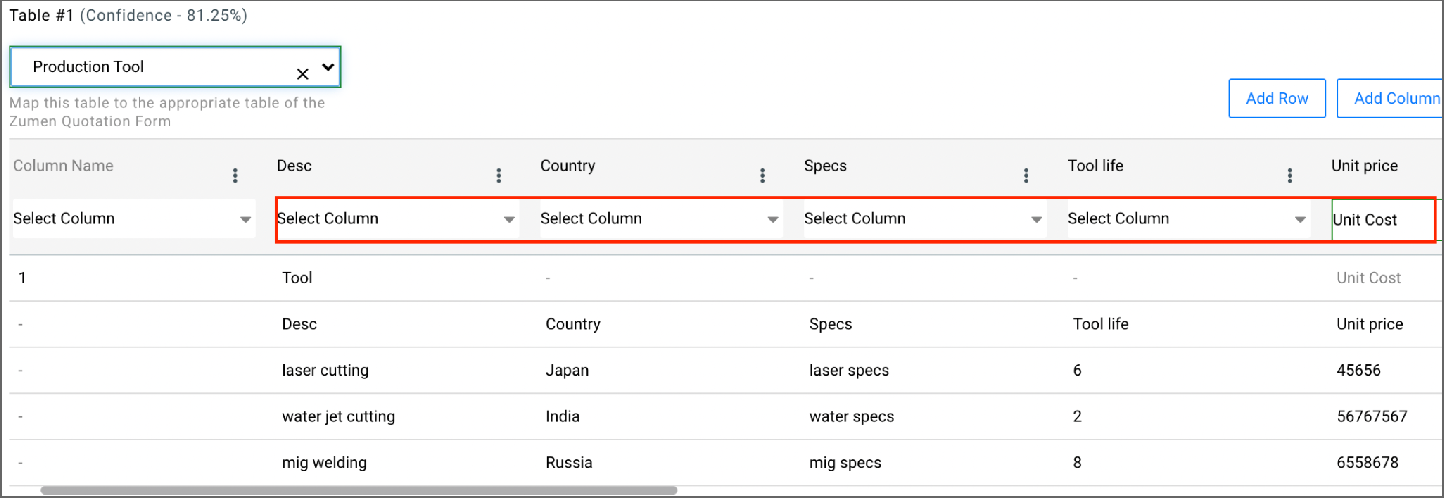Image resolution: width=1444 pixels, height=498 pixels.
Task: Open three-dot menu for Desc column
Action: tap(499, 176)
